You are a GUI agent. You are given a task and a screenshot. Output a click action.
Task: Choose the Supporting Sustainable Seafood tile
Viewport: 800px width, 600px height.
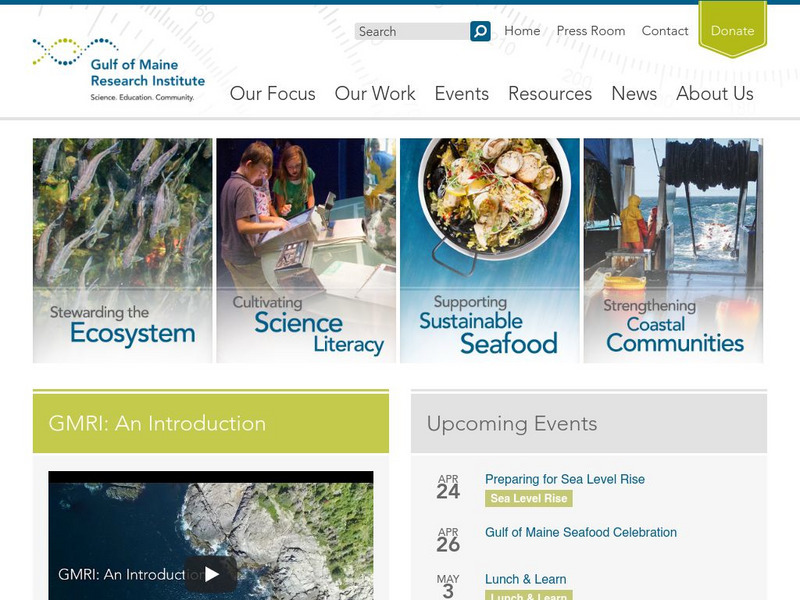(490, 251)
